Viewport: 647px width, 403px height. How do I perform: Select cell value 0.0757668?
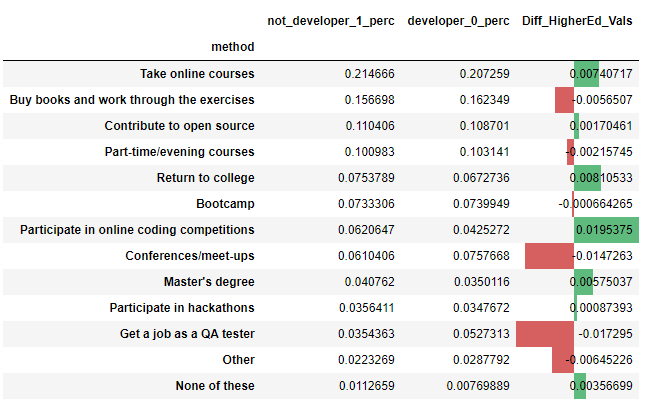pyautogui.click(x=482, y=255)
